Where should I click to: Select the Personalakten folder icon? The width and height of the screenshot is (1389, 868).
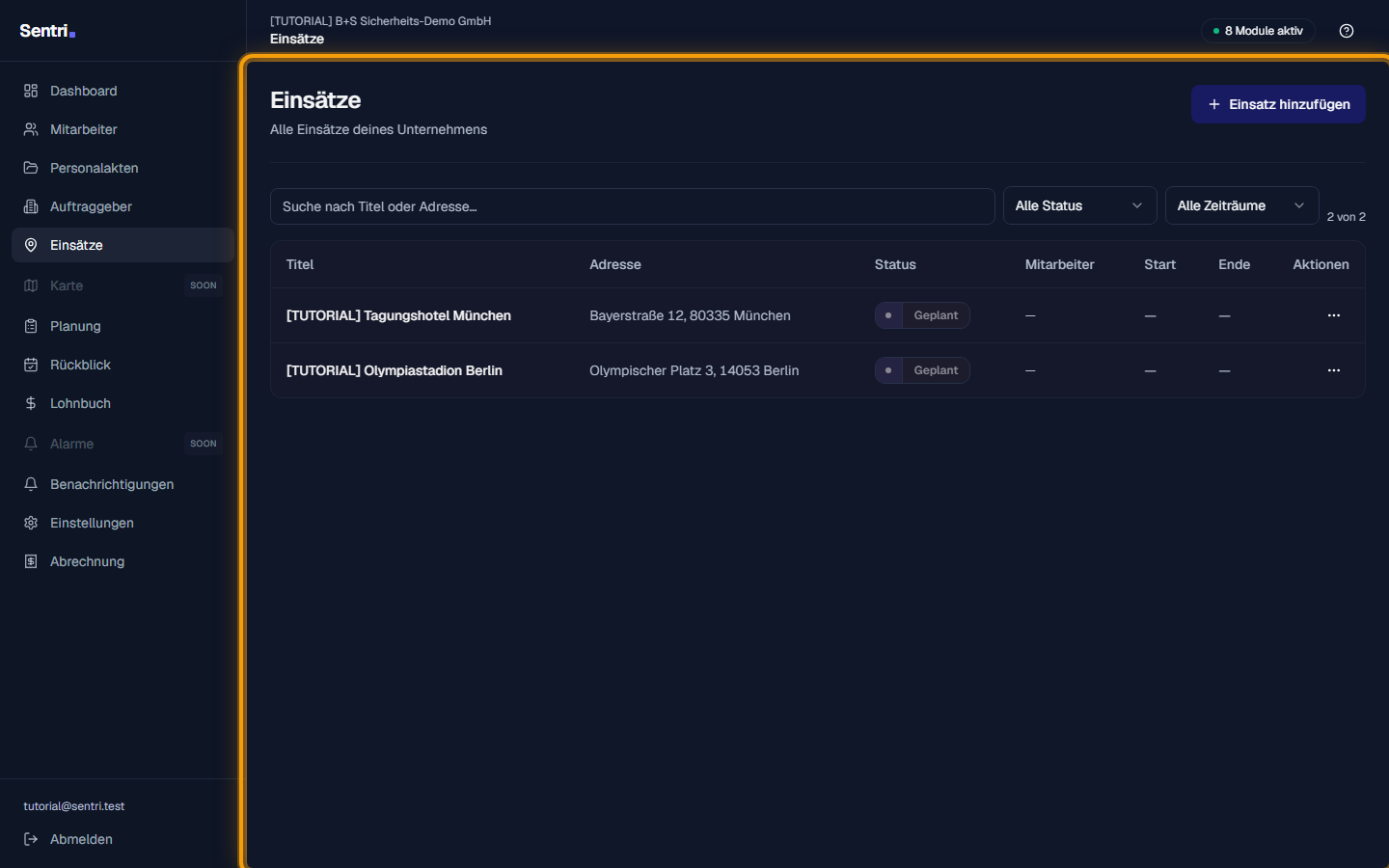pyautogui.click(x=31, y=168)
